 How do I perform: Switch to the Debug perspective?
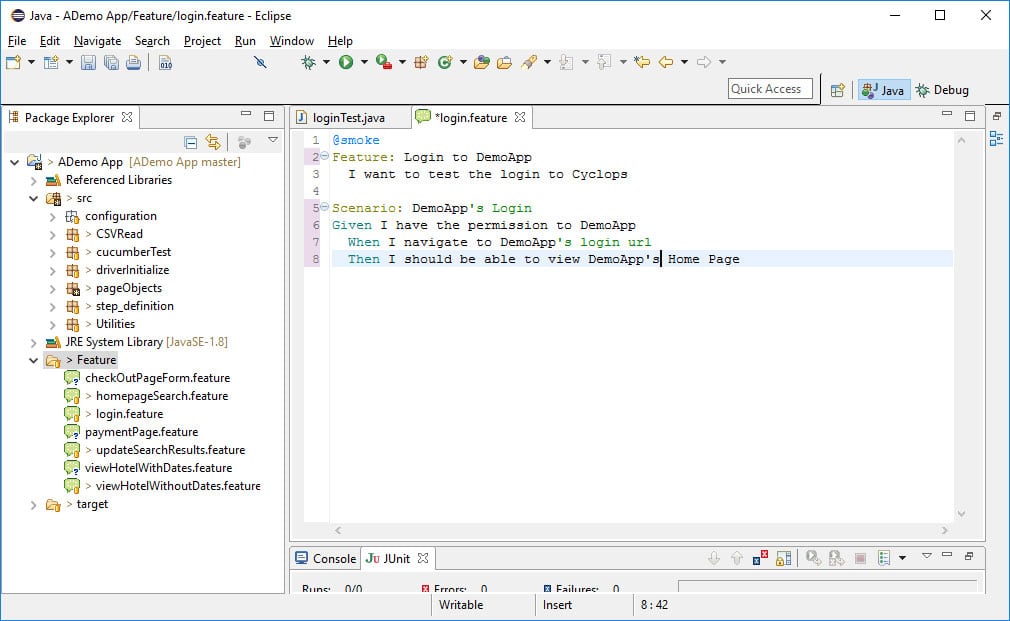tap(942, 90)
